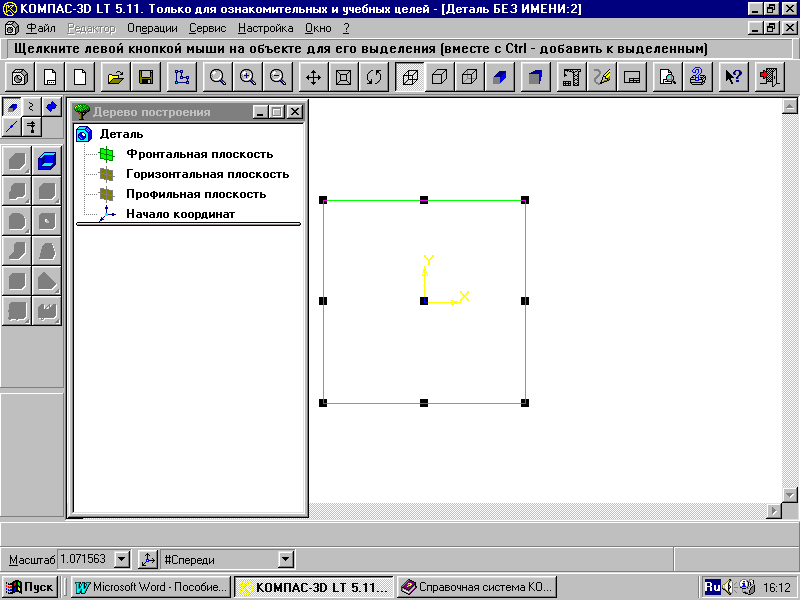Click the ruler measurement toolbar icon
This screenshot has height=600, width=800.
571,77
